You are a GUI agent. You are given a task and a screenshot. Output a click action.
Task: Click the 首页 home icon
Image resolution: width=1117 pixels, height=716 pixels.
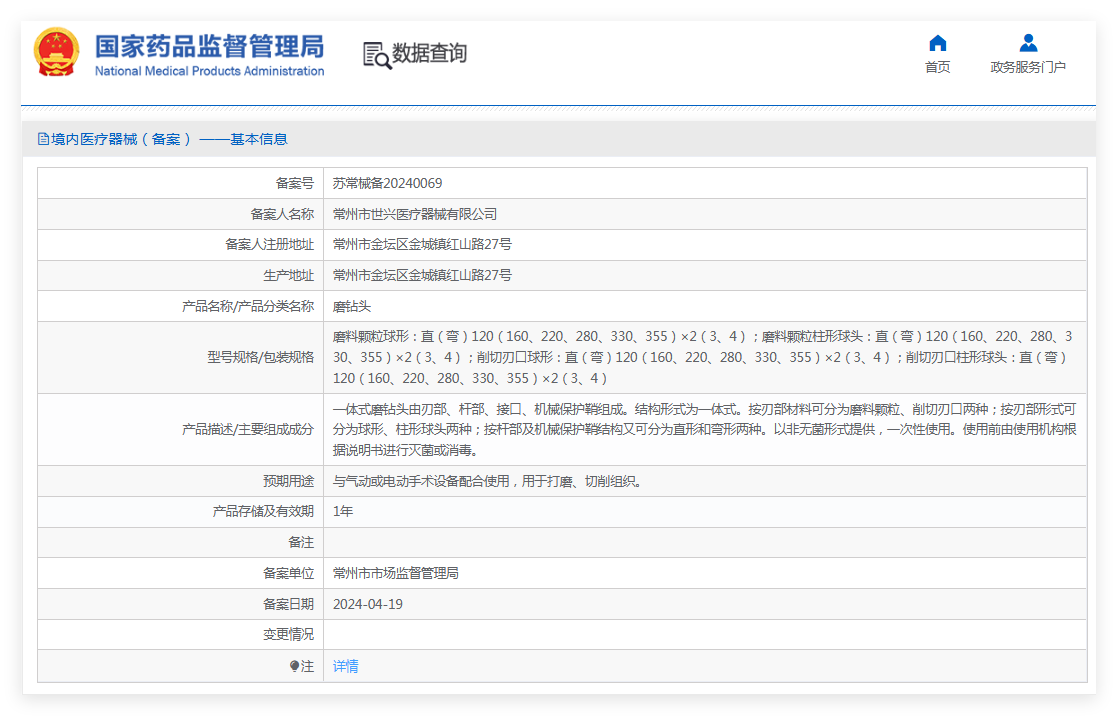(x=937, y=43)
